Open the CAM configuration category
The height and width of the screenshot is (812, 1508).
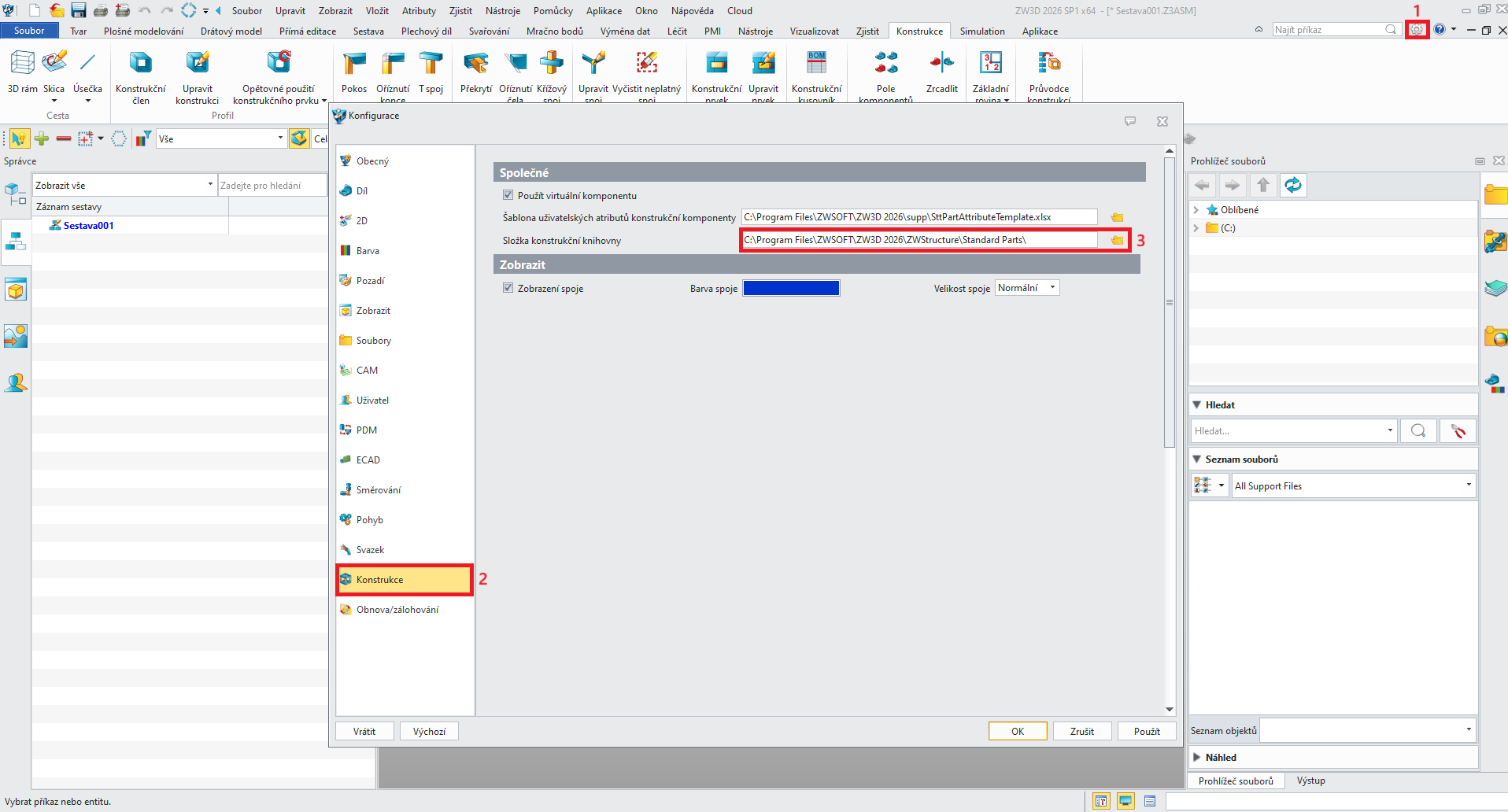[367, 371]
